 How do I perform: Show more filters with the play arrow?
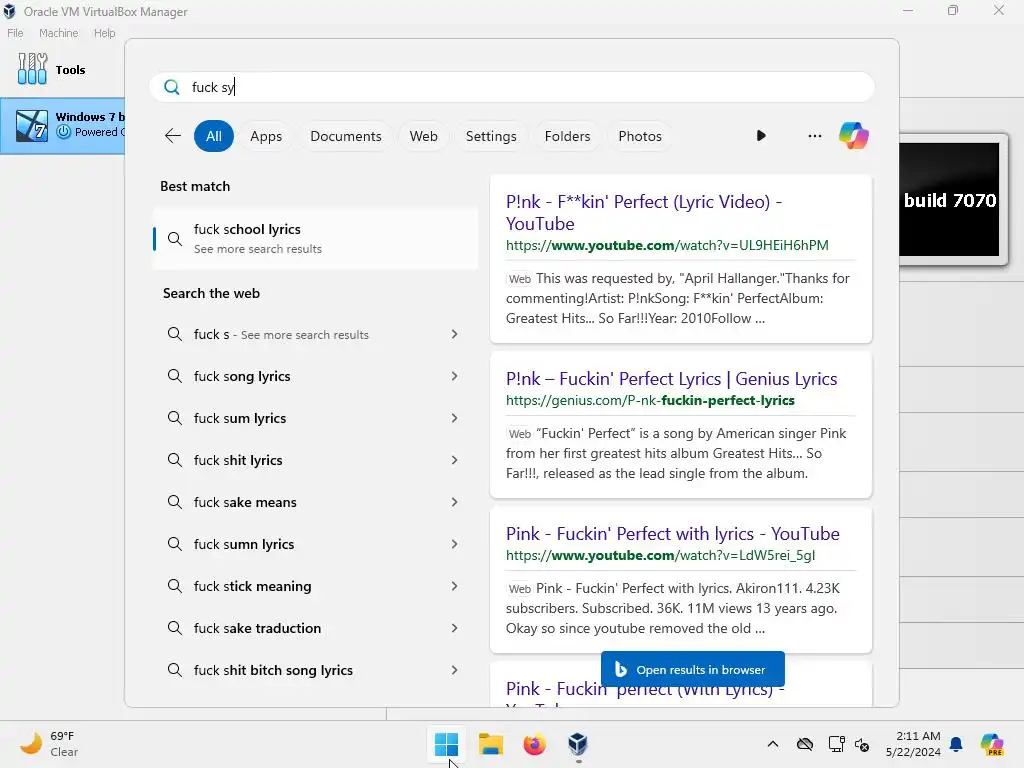tap(761, 136)
